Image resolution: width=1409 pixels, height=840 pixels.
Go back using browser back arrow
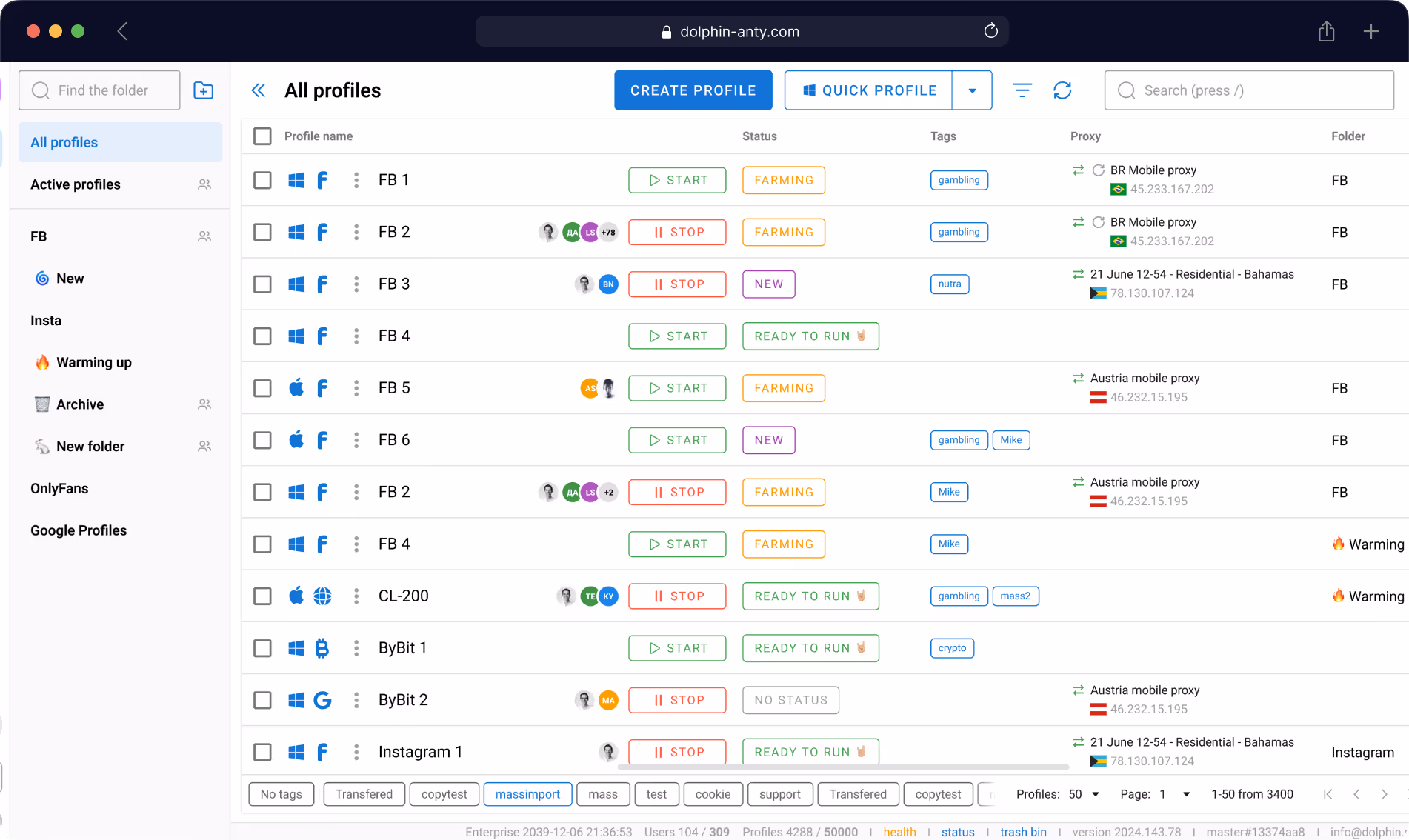tap(123, 31)
